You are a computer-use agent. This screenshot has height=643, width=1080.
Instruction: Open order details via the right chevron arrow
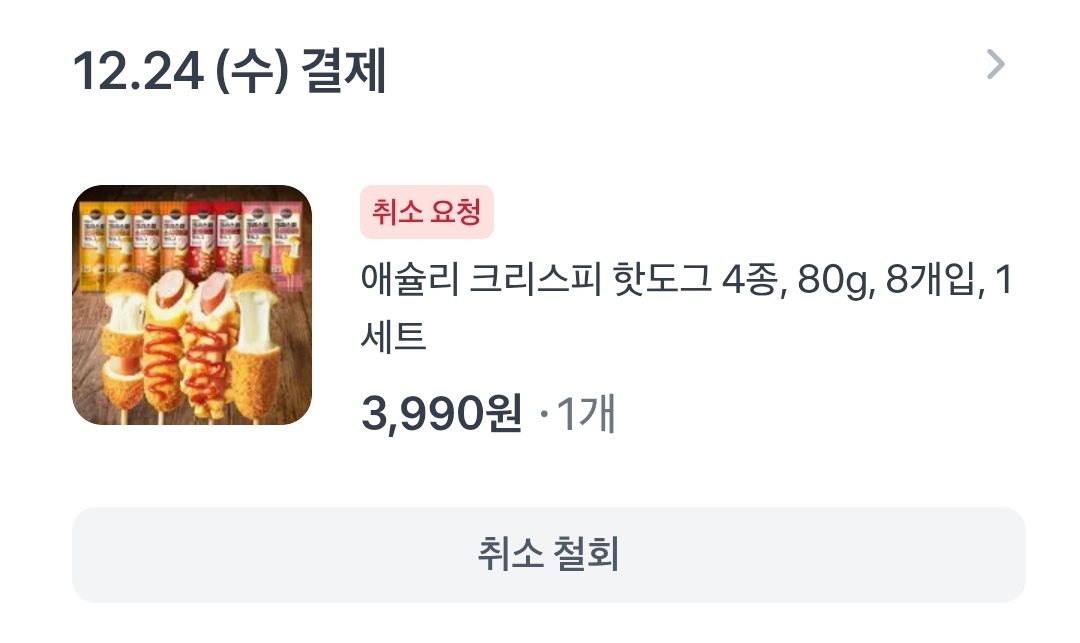pos(996,65)
